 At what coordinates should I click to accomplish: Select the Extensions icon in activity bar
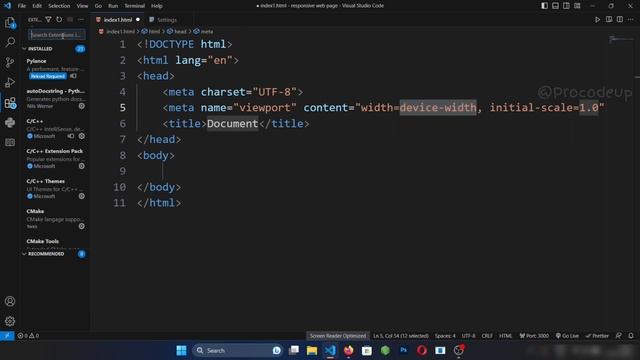(10, 102)
